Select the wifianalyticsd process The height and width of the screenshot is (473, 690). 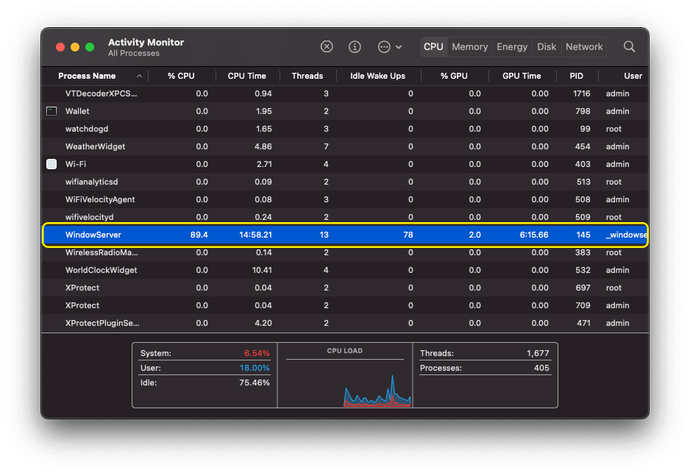(345, 182)
